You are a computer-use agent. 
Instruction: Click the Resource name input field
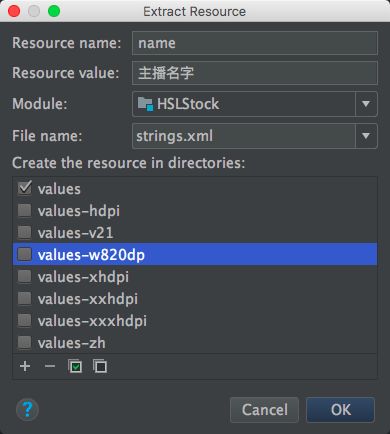255,43
